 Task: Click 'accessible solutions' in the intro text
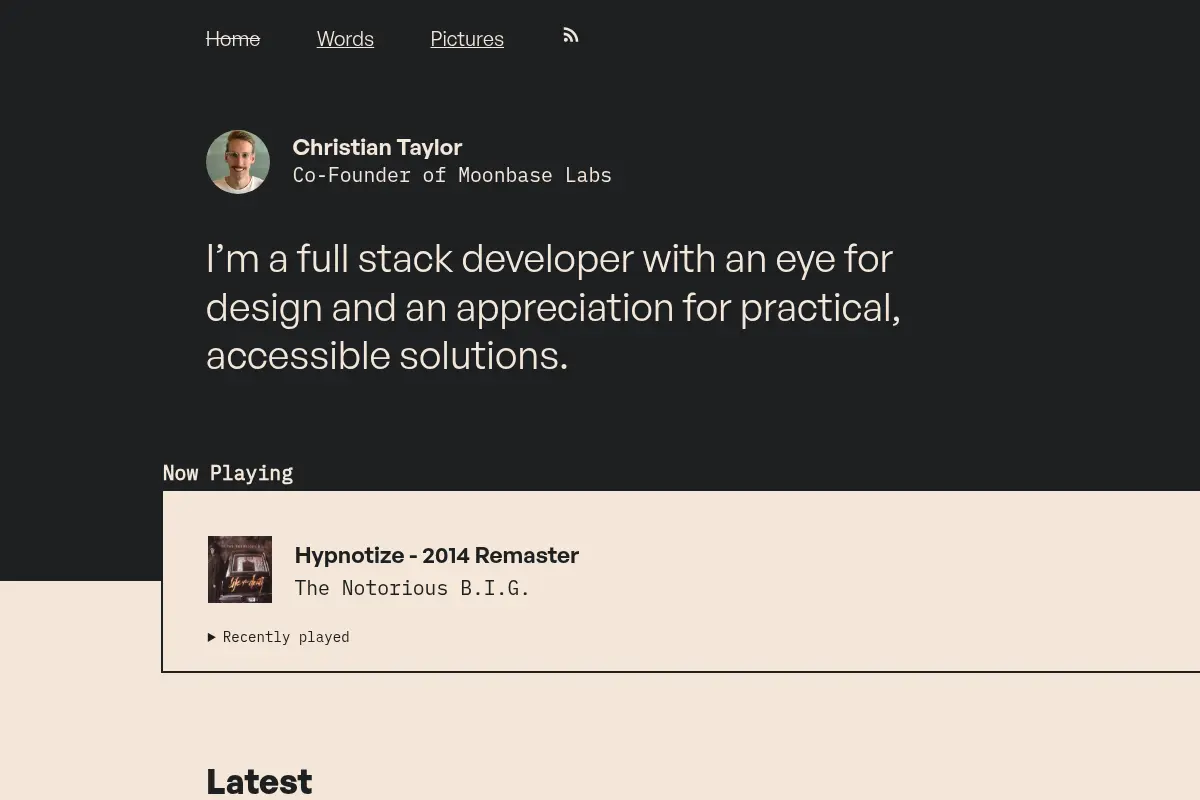[x=387, y=356]
